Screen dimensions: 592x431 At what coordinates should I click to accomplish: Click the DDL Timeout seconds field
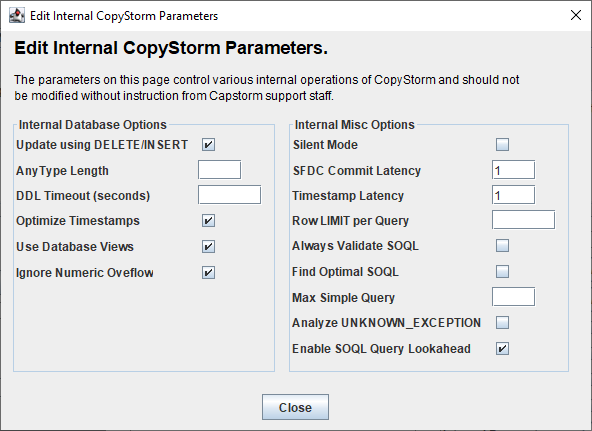(x=229, y=195)
